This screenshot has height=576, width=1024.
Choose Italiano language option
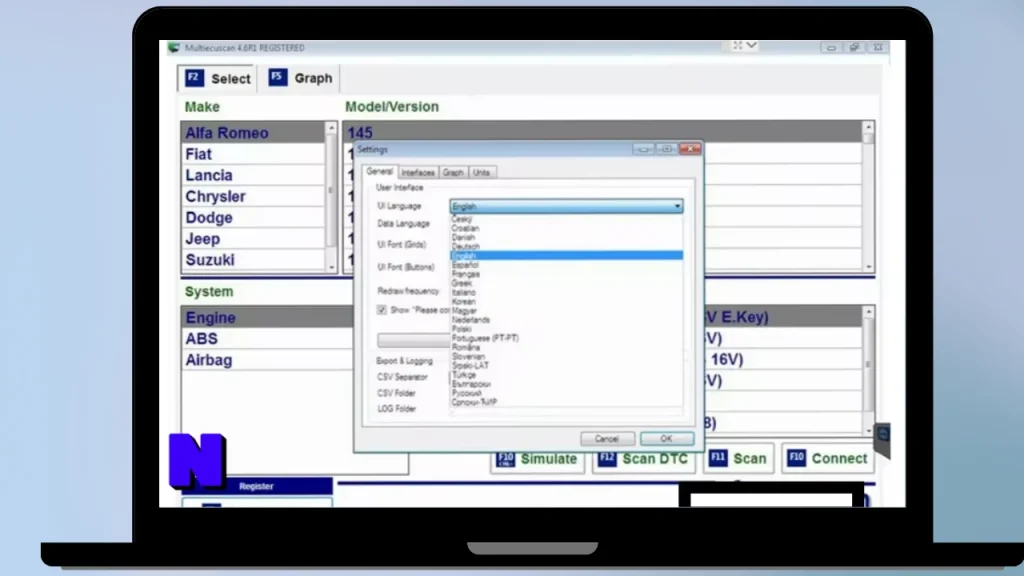tap(566, 293)
